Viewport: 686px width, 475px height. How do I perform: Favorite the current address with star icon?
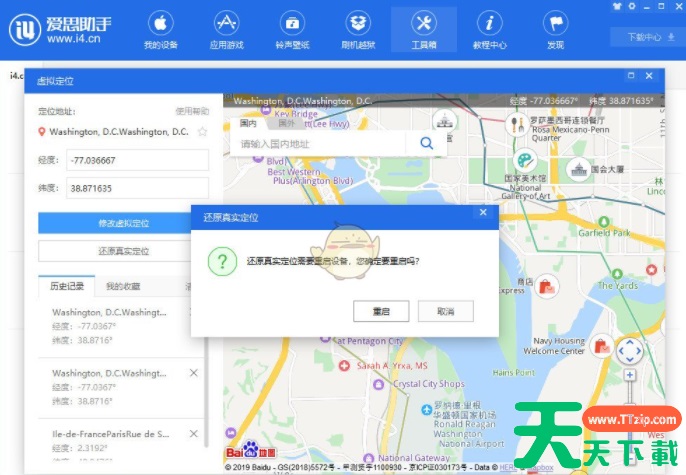click(x=202, y=132)
